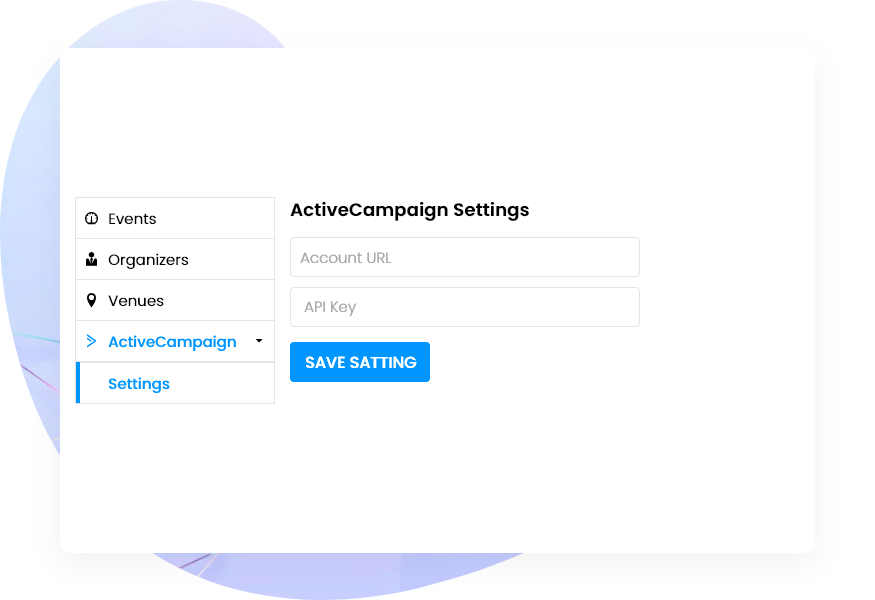The width and height of the screenshot is (875, 600).
Task: Click the dashboard icon beside Events
Action: [x=91, y=218]
